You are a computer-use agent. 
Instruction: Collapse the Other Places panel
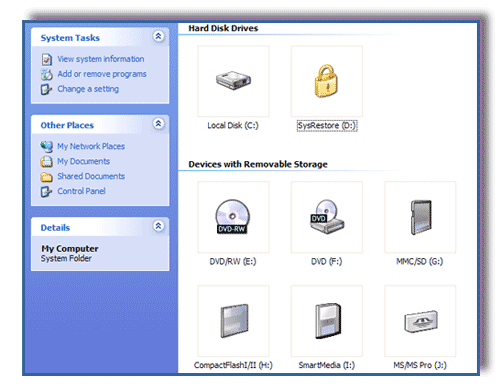point(158,124)
